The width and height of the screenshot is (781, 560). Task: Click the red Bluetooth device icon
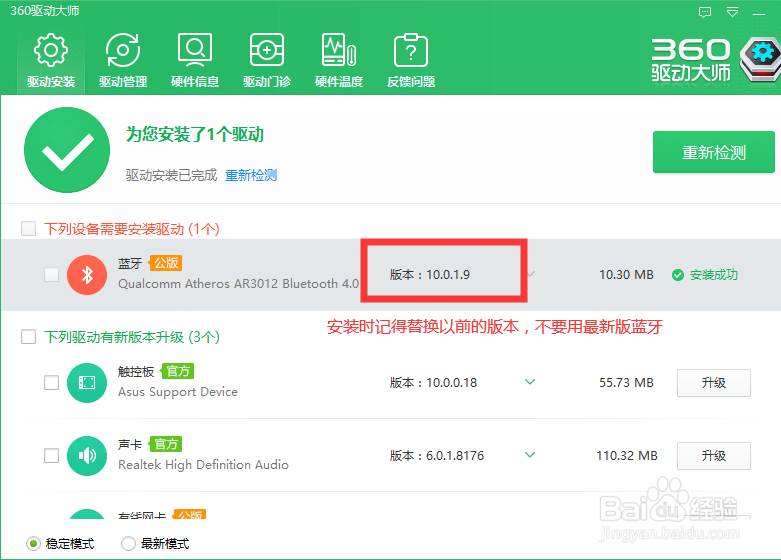pyautogui.click(x=87, y=275)
